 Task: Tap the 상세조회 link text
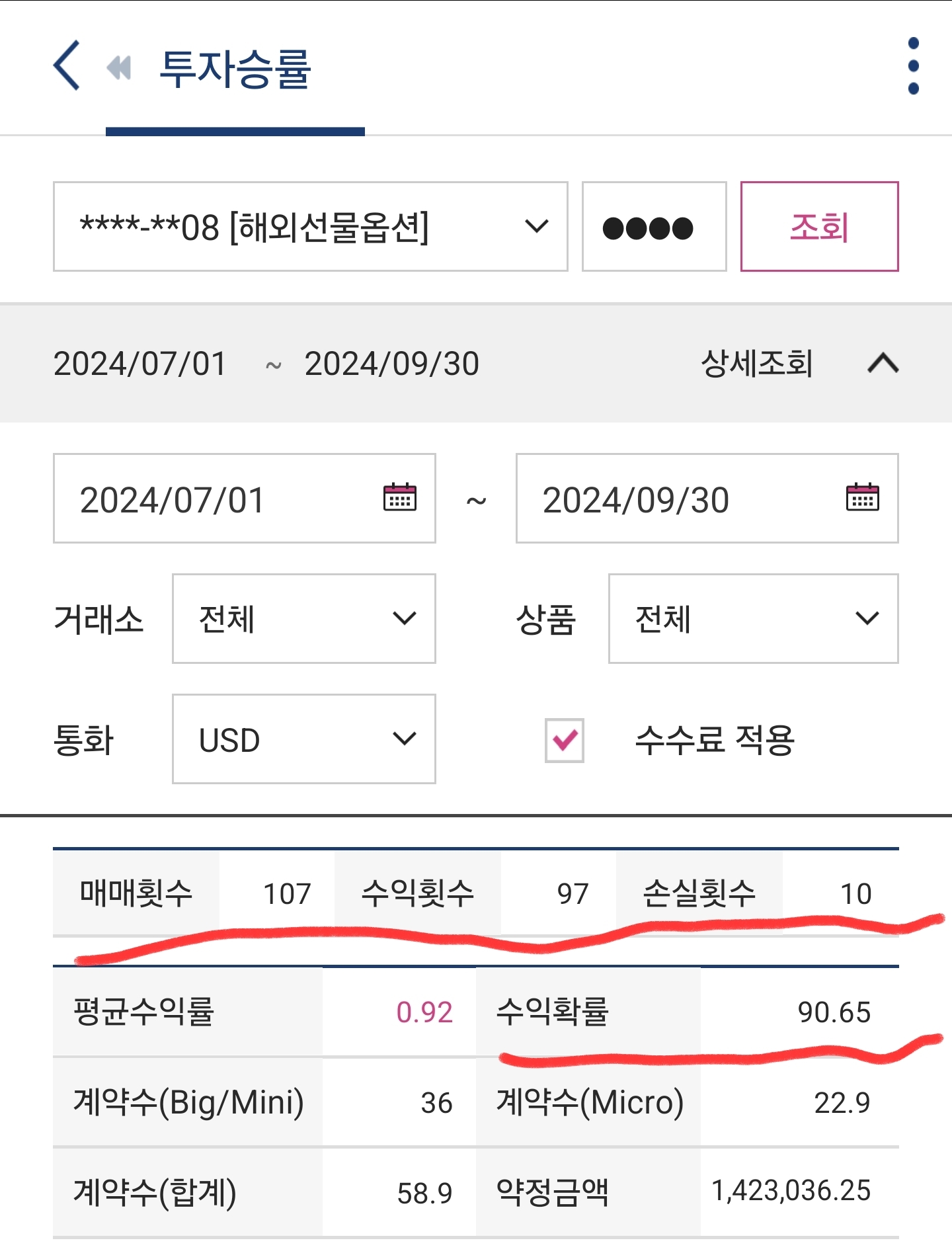[757, 363]
